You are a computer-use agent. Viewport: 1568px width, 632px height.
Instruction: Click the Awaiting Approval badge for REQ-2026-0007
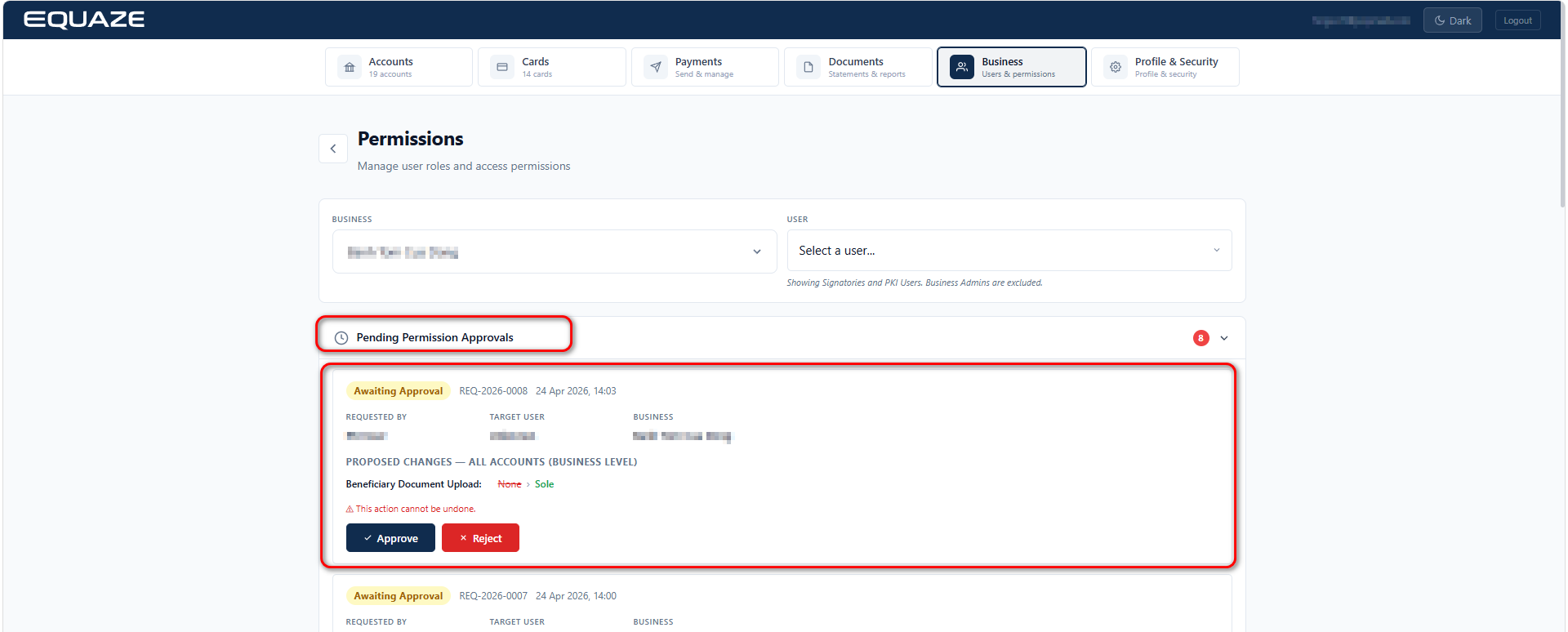coord(399,596)
